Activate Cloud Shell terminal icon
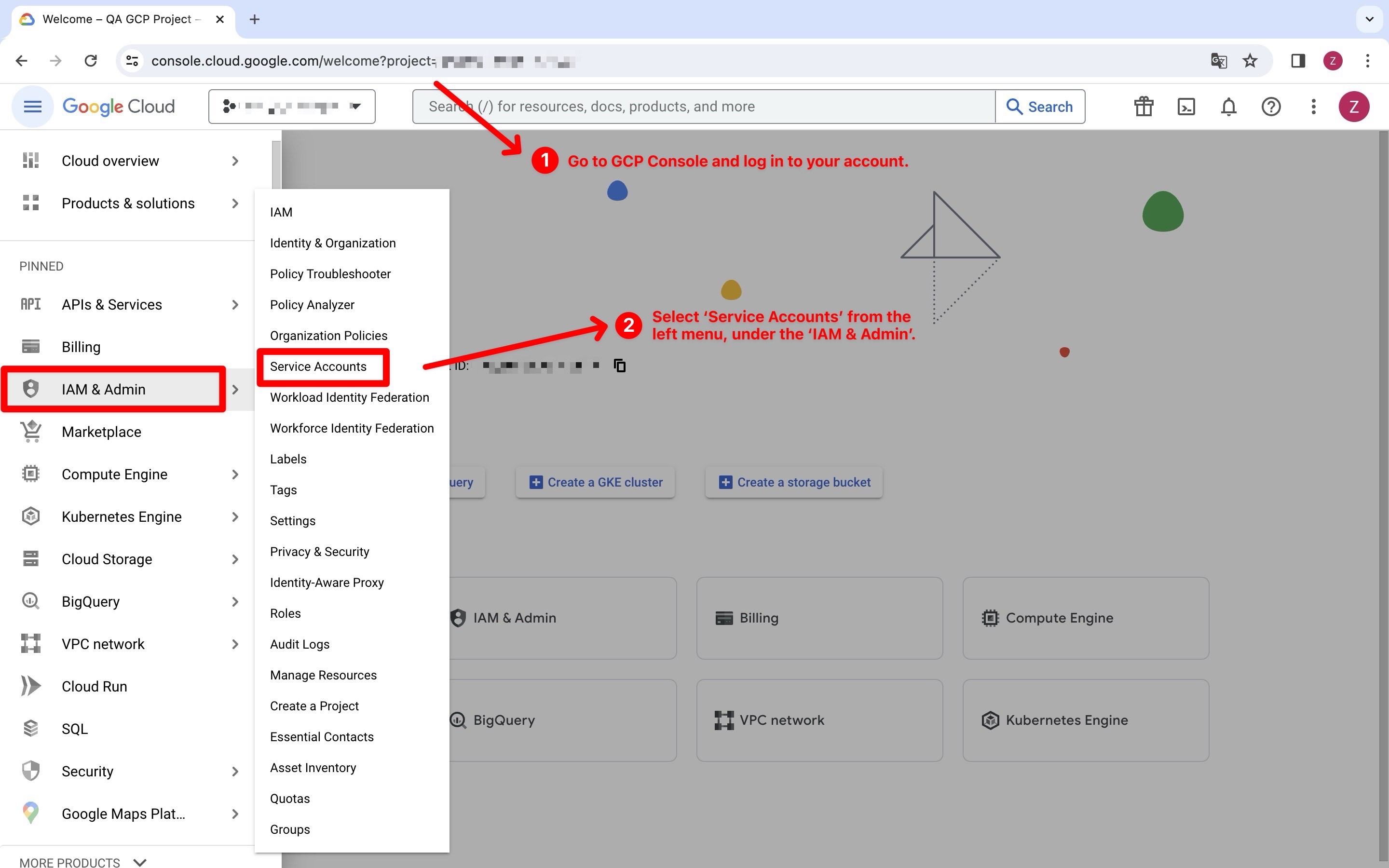The width and height of the screenshot is (1389, 868). [x=1186, y=106]
